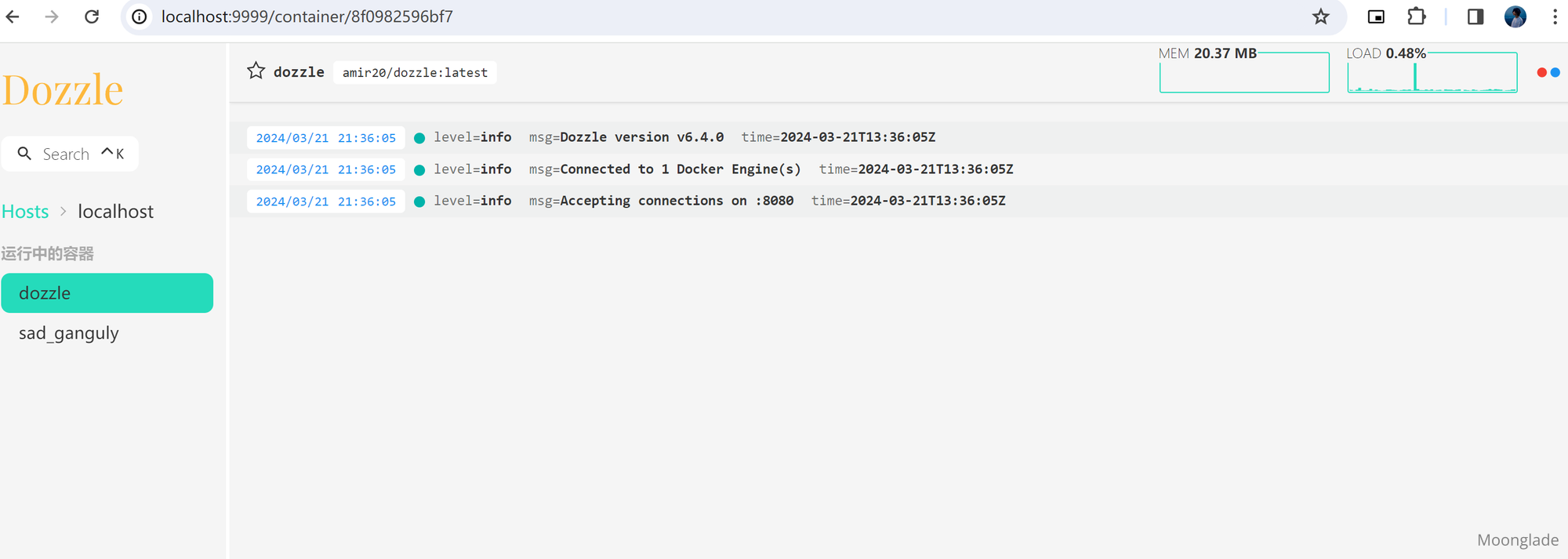This screenshot has height=559, width=1568.
Task: Click the MEM usage chart
Action: pos(1244,72)
